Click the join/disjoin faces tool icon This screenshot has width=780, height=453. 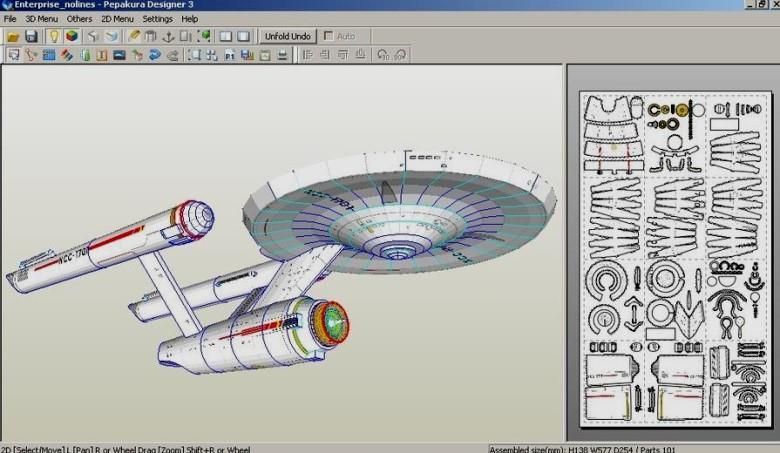(x=31, y=55)
